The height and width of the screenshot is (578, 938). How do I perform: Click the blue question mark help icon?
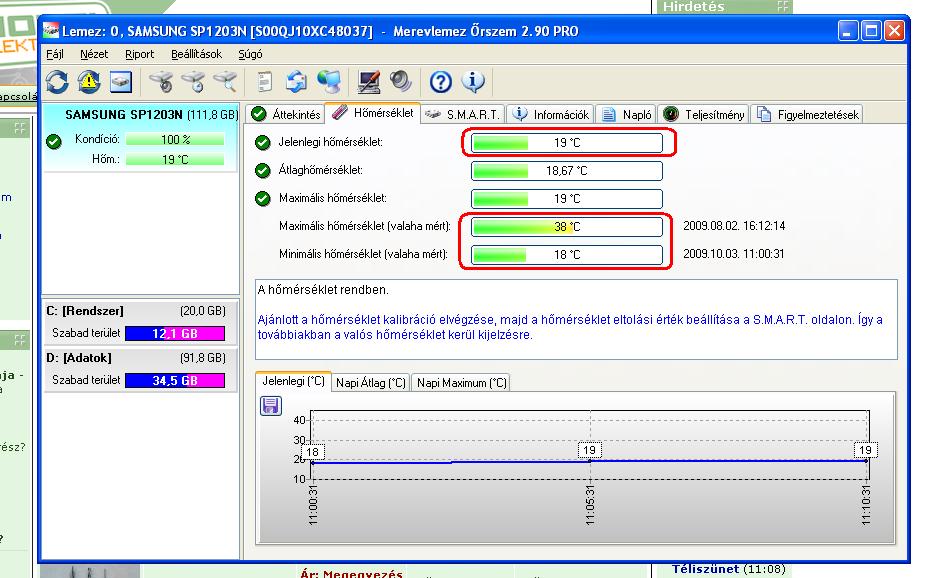click(x=441, y=81)
